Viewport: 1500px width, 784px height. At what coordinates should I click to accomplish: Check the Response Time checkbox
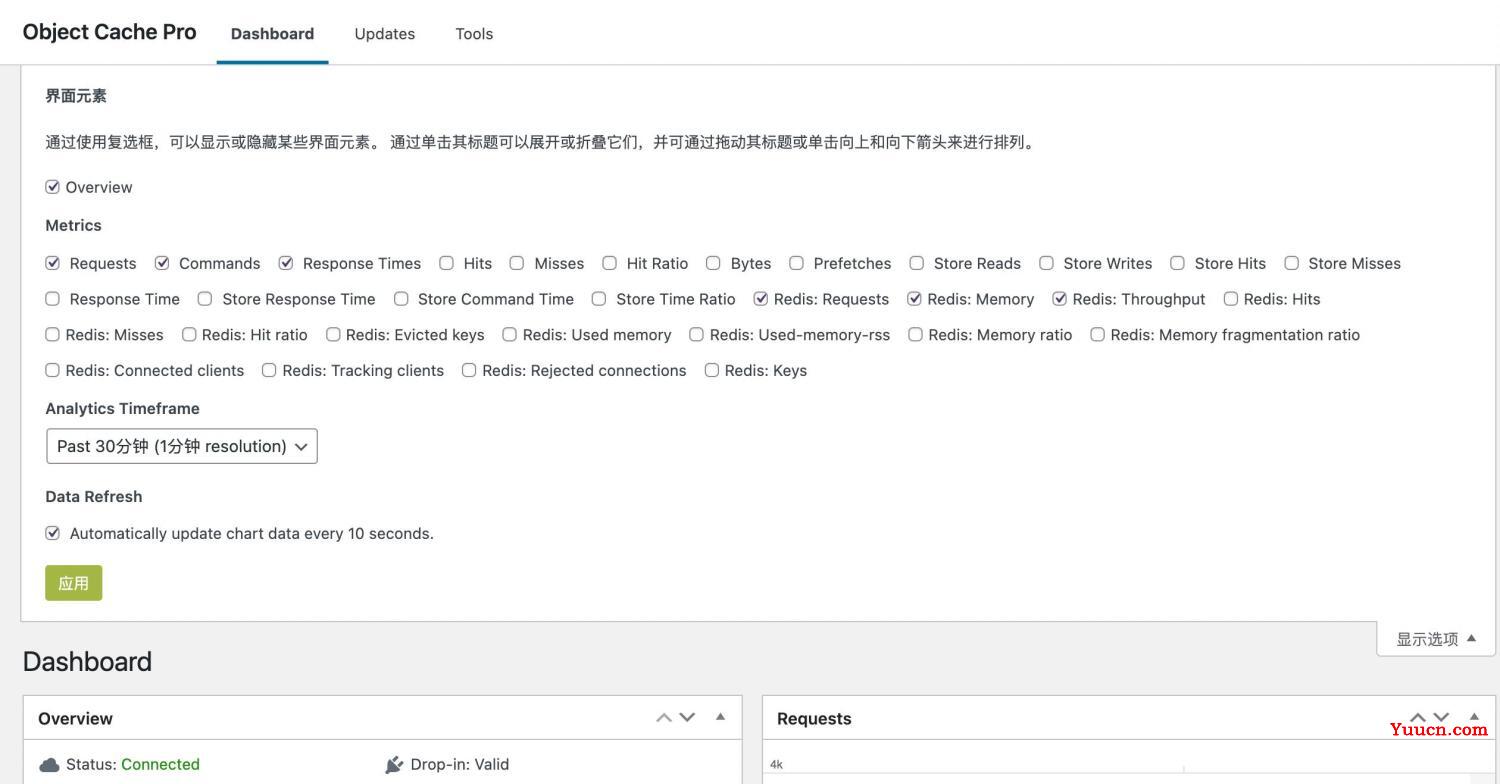(x=53, y=299)
